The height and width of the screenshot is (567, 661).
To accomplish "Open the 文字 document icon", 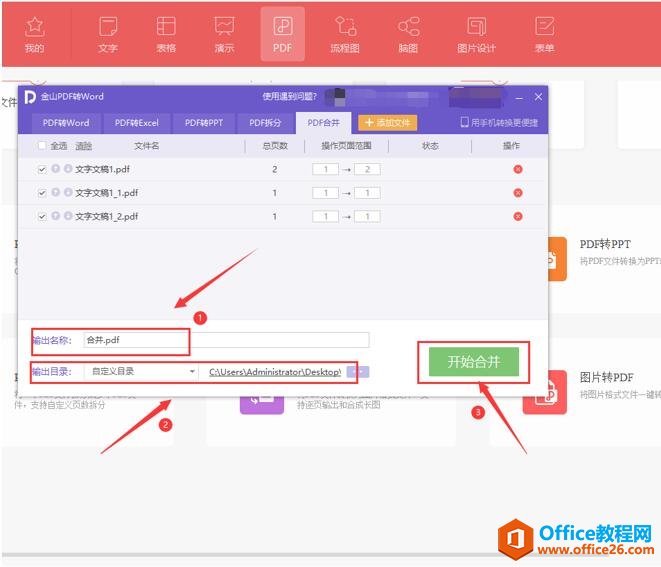I will click(108, 35).
